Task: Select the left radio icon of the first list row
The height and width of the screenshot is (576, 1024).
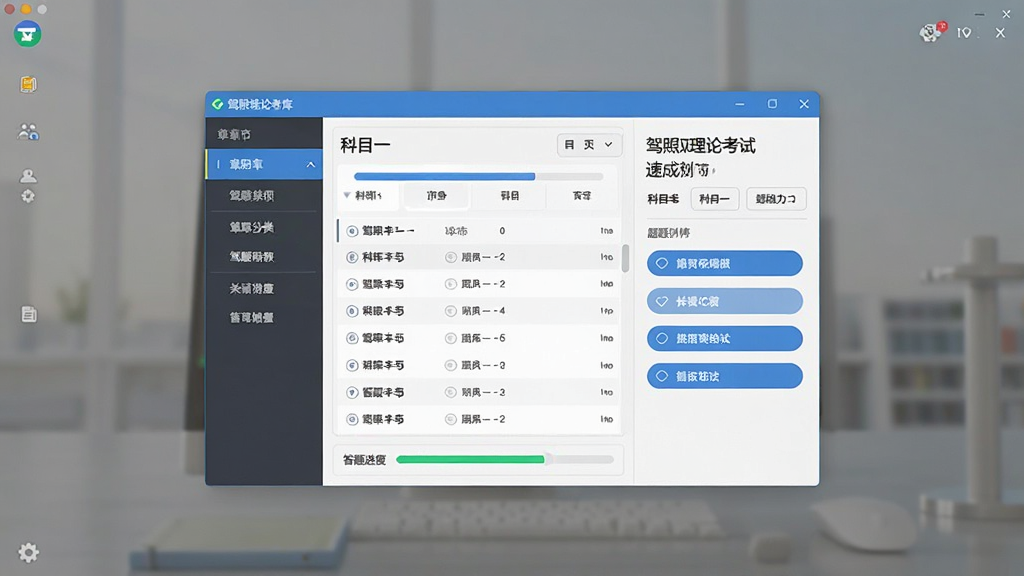Action: (352, 231)
